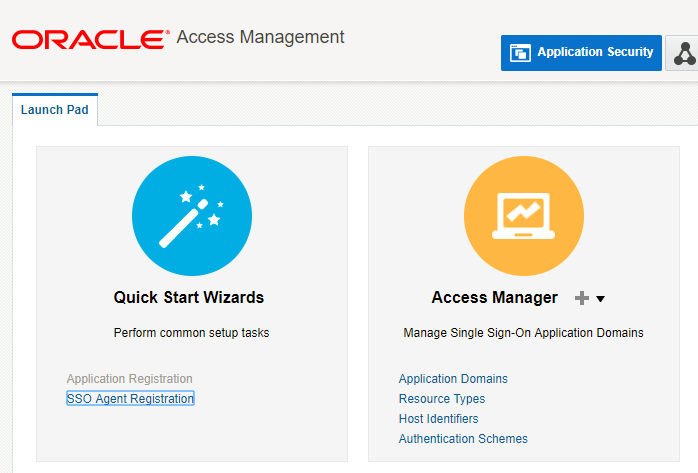The image size is (698, 473).
Task: View Authentication Schemes
Action: click(x=463, y=439)
